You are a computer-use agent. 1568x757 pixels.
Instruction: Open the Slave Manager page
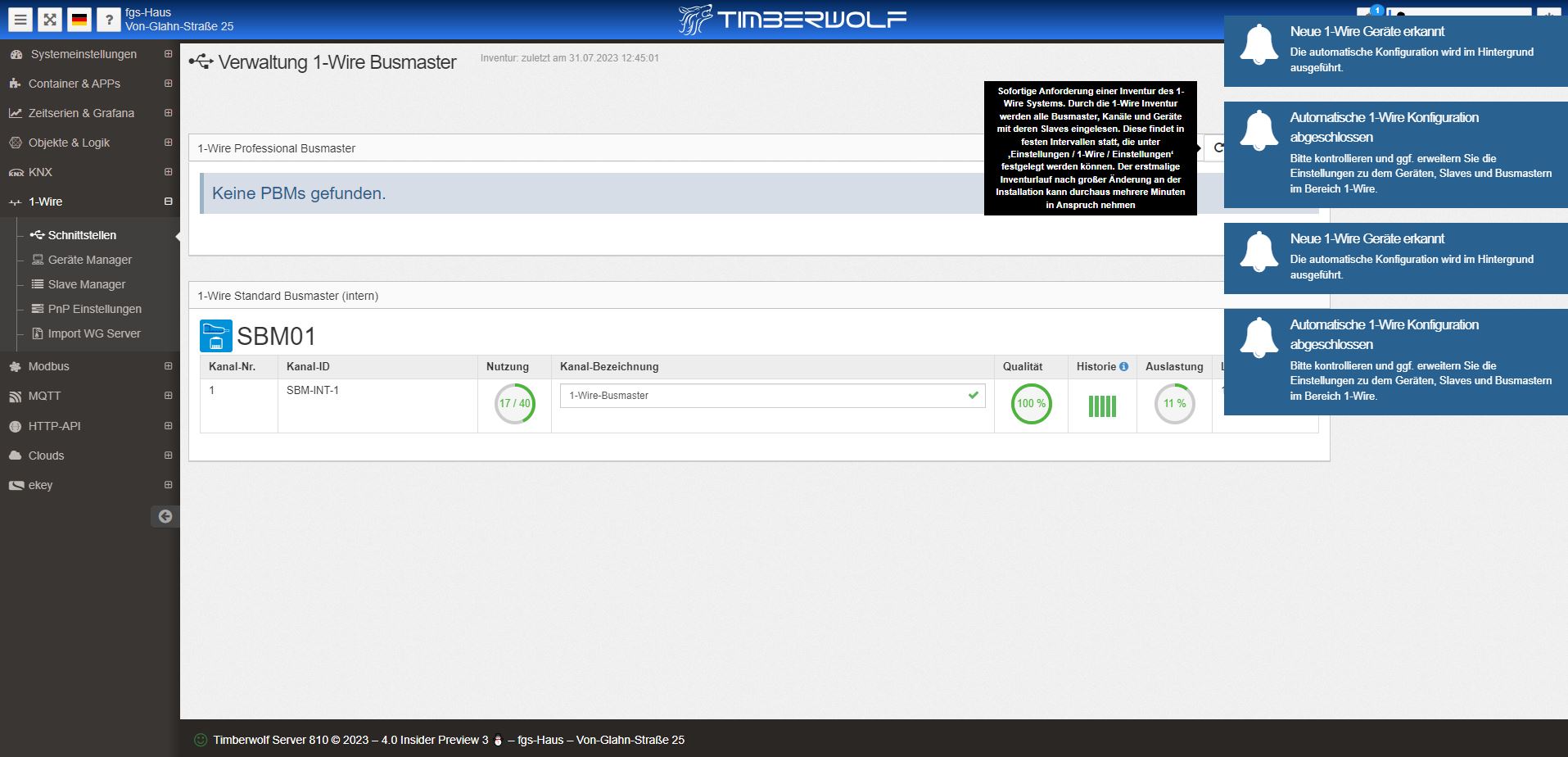(x=86, y=284)
